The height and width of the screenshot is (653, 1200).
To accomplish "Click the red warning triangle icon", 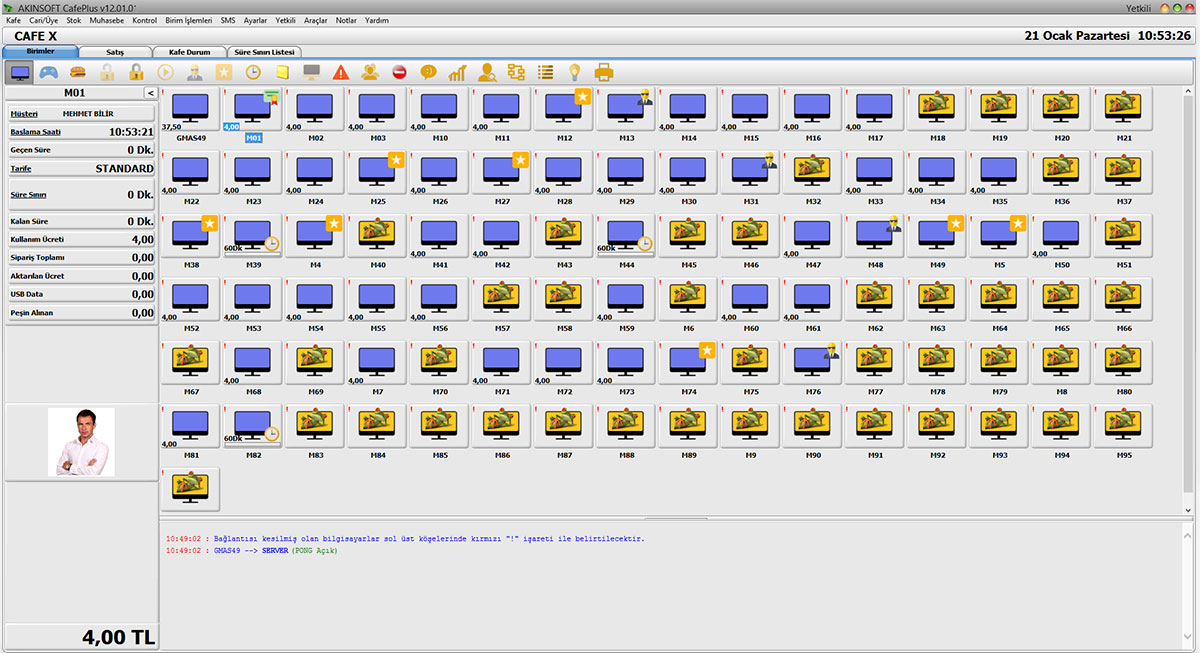I will pos(341,72).
